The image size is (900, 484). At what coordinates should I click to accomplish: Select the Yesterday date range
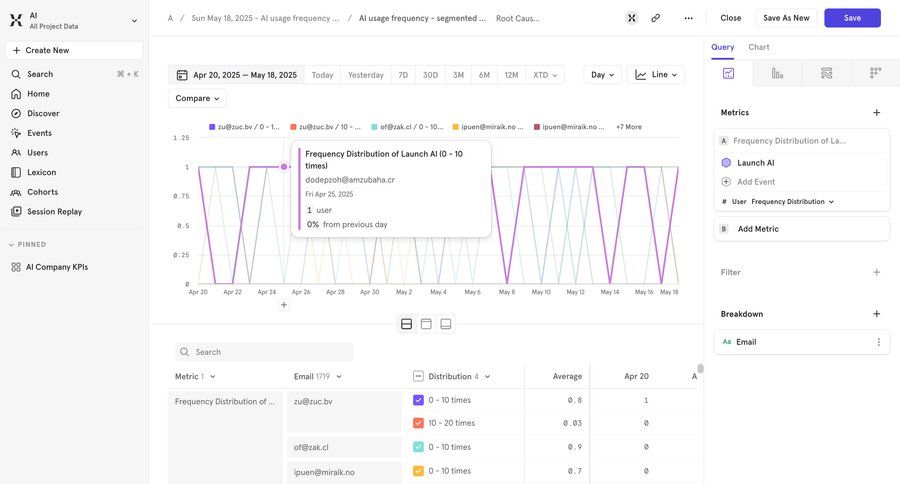tap(366, 75)
